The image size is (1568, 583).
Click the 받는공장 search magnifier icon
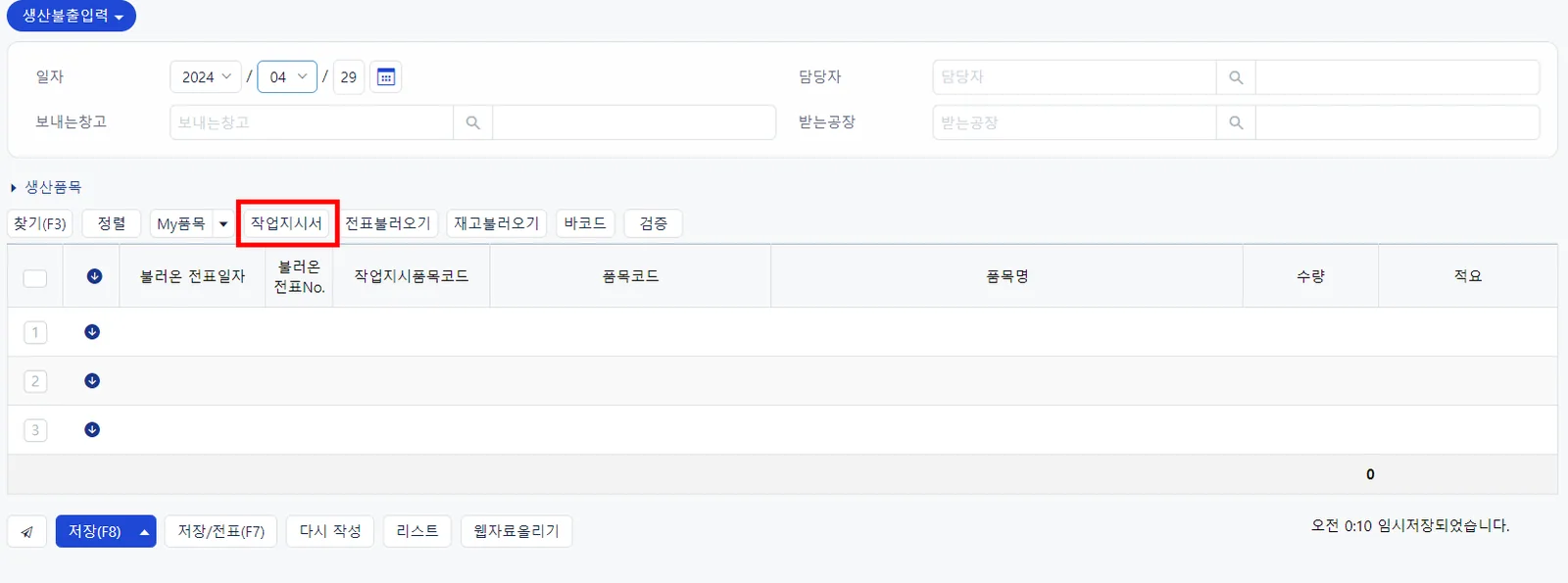(x=1236, y=122)
